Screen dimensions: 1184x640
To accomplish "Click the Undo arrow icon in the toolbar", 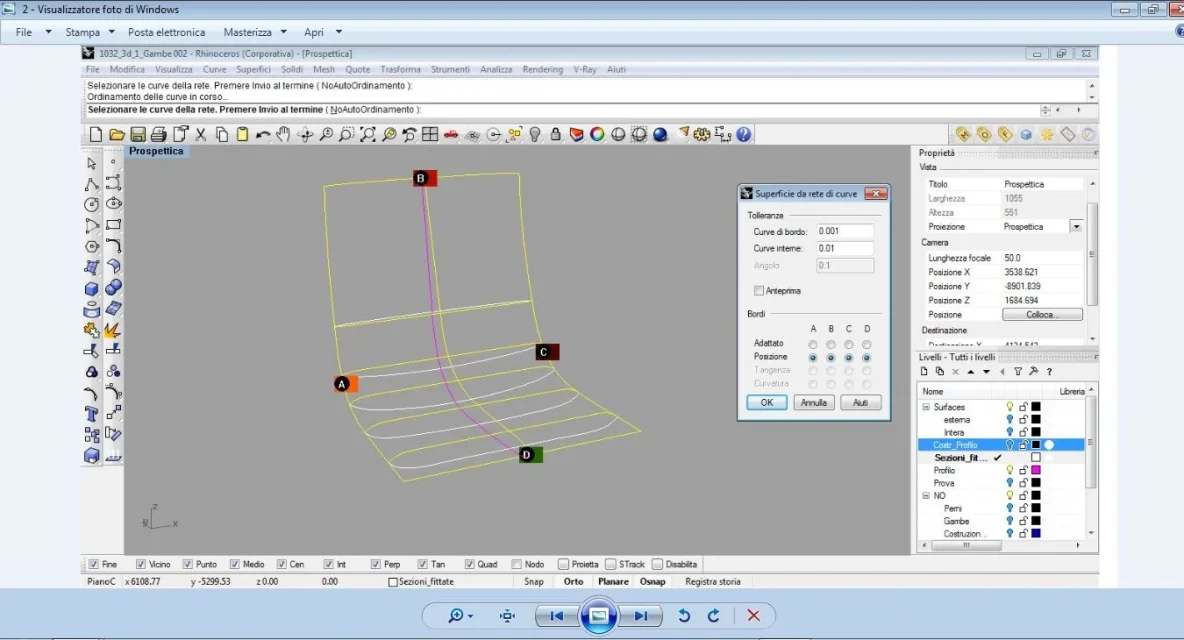I will (x=263, y=134).
